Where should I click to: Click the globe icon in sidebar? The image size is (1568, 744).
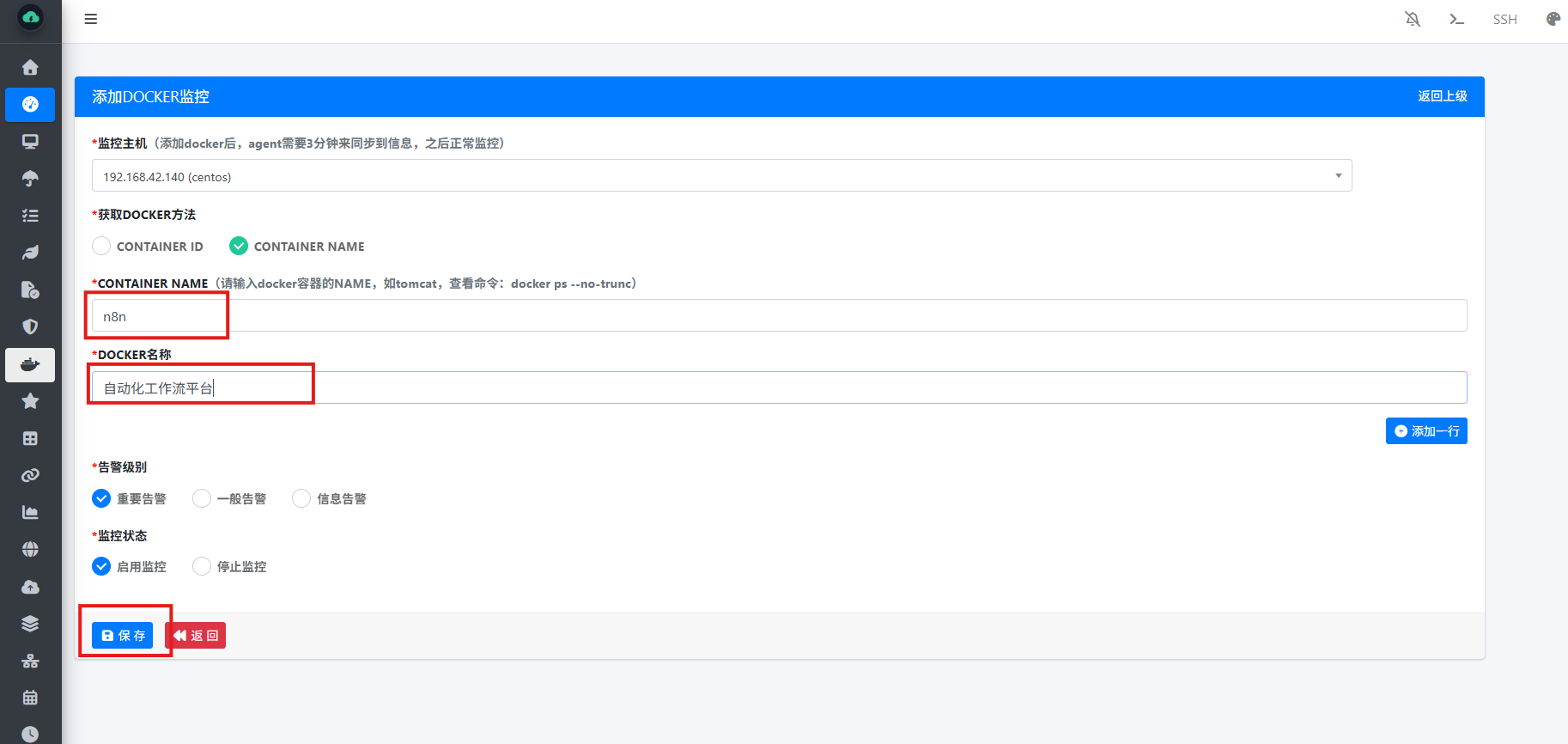[x=30, y=549]
